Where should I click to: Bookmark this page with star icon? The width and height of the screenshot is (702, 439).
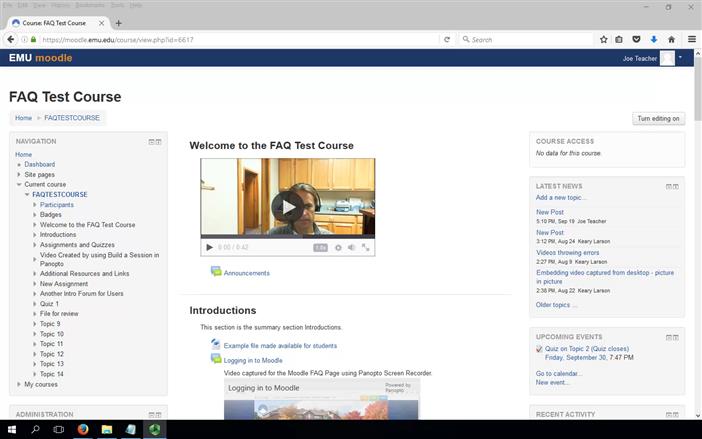(x=603, y=40)
